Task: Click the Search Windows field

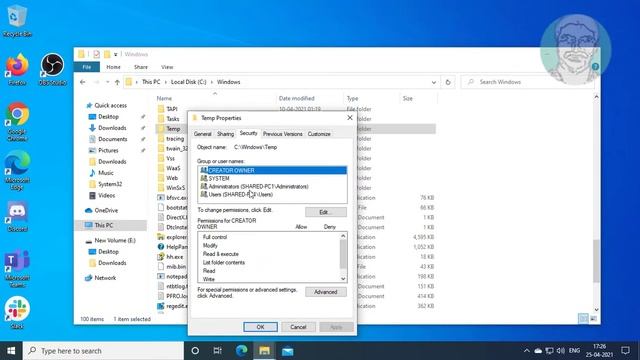Action: click(528, 82)
